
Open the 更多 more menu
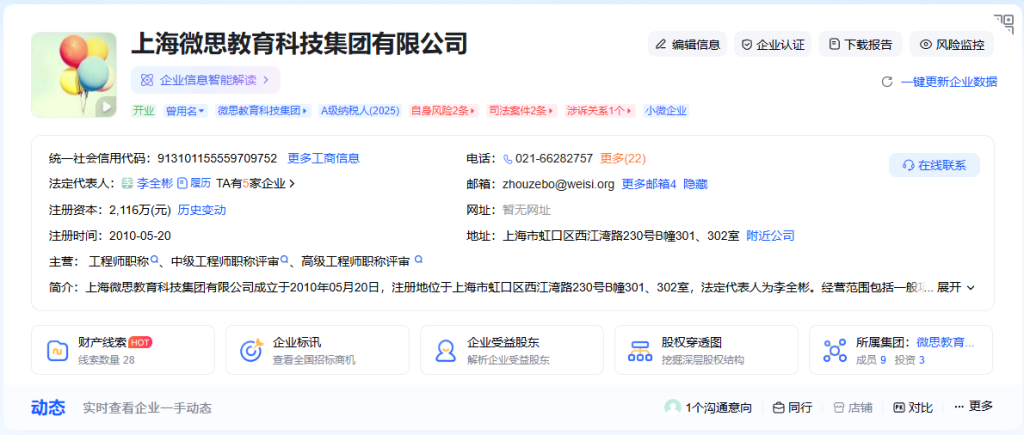pos(974,406)
